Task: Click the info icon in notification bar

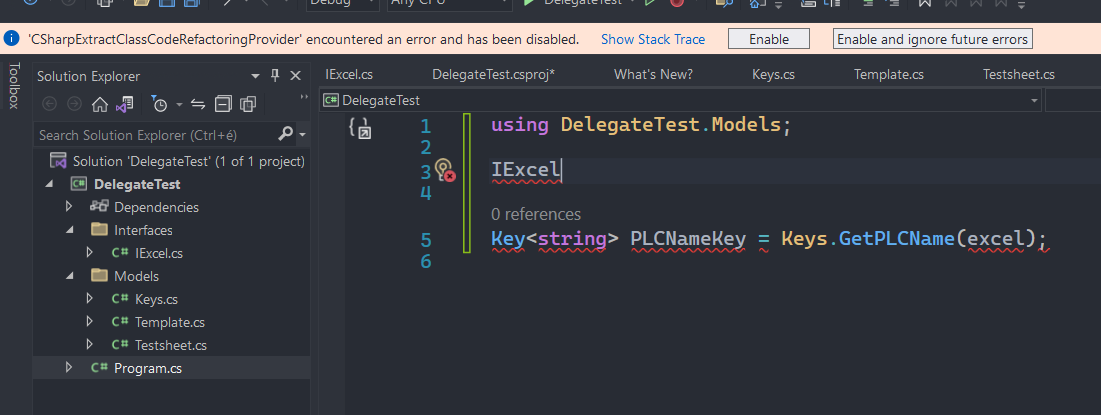Action: tap(12, 39)
